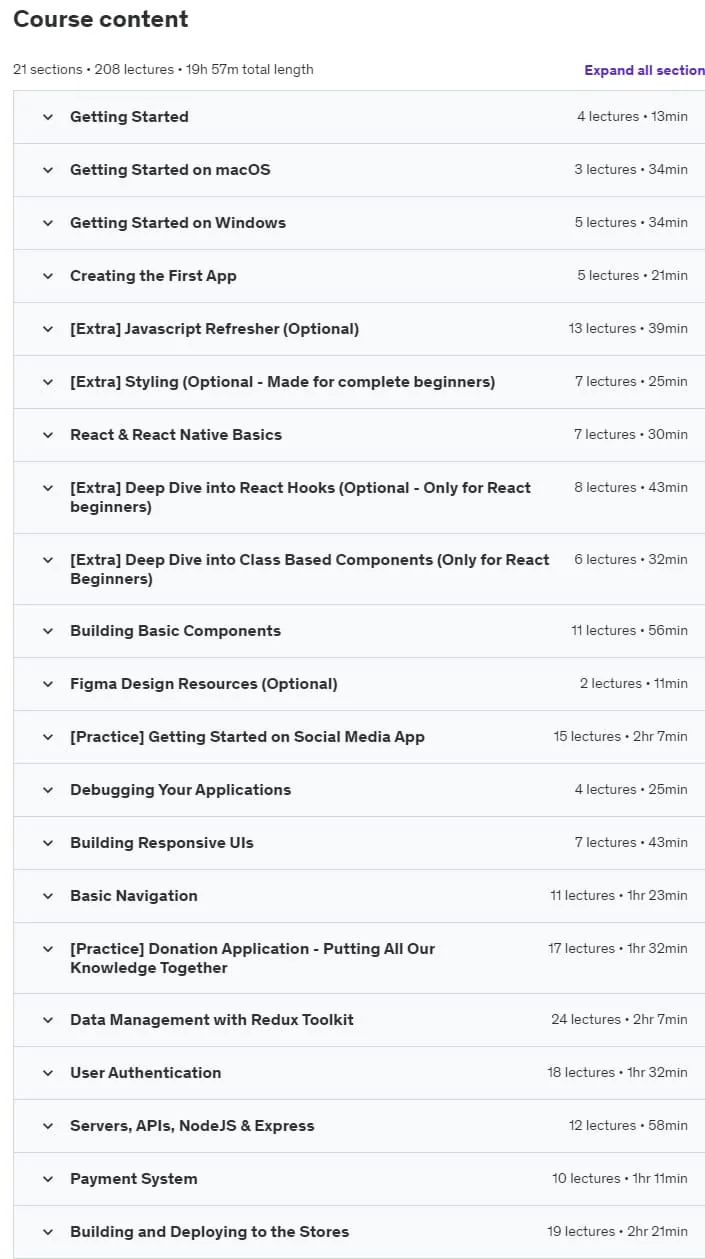Expand Figma Design Resources chevron
The image size is (705, 1259).
tap(47, 684)
